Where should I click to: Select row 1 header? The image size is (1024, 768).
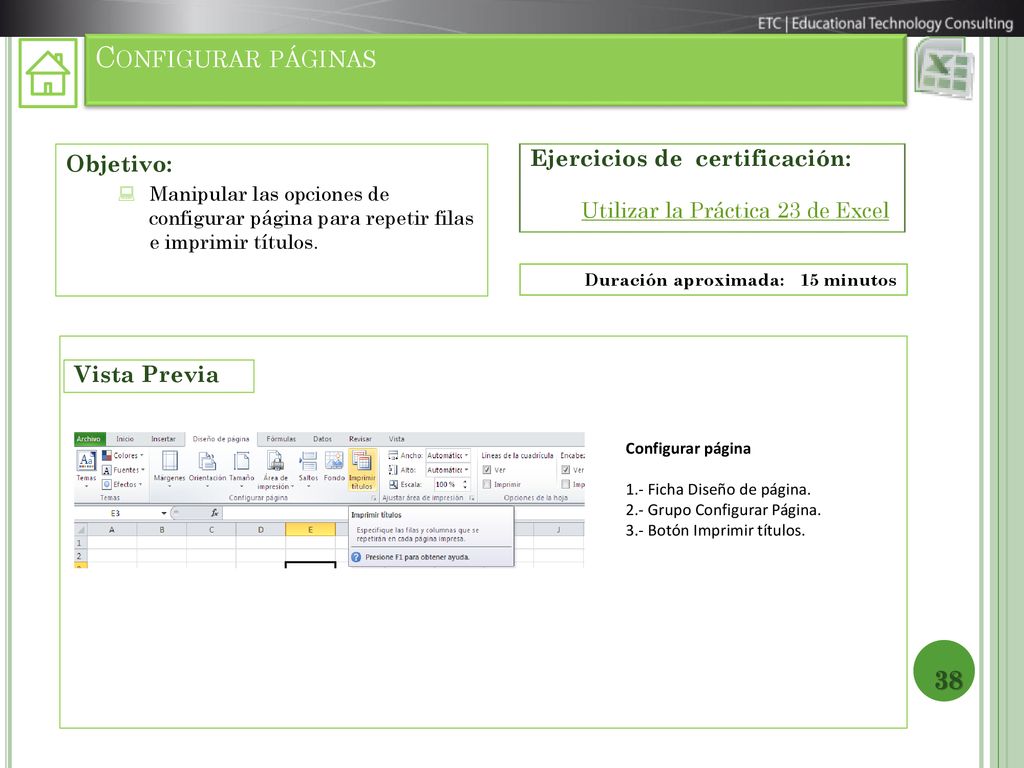click(x=80, y=543)
